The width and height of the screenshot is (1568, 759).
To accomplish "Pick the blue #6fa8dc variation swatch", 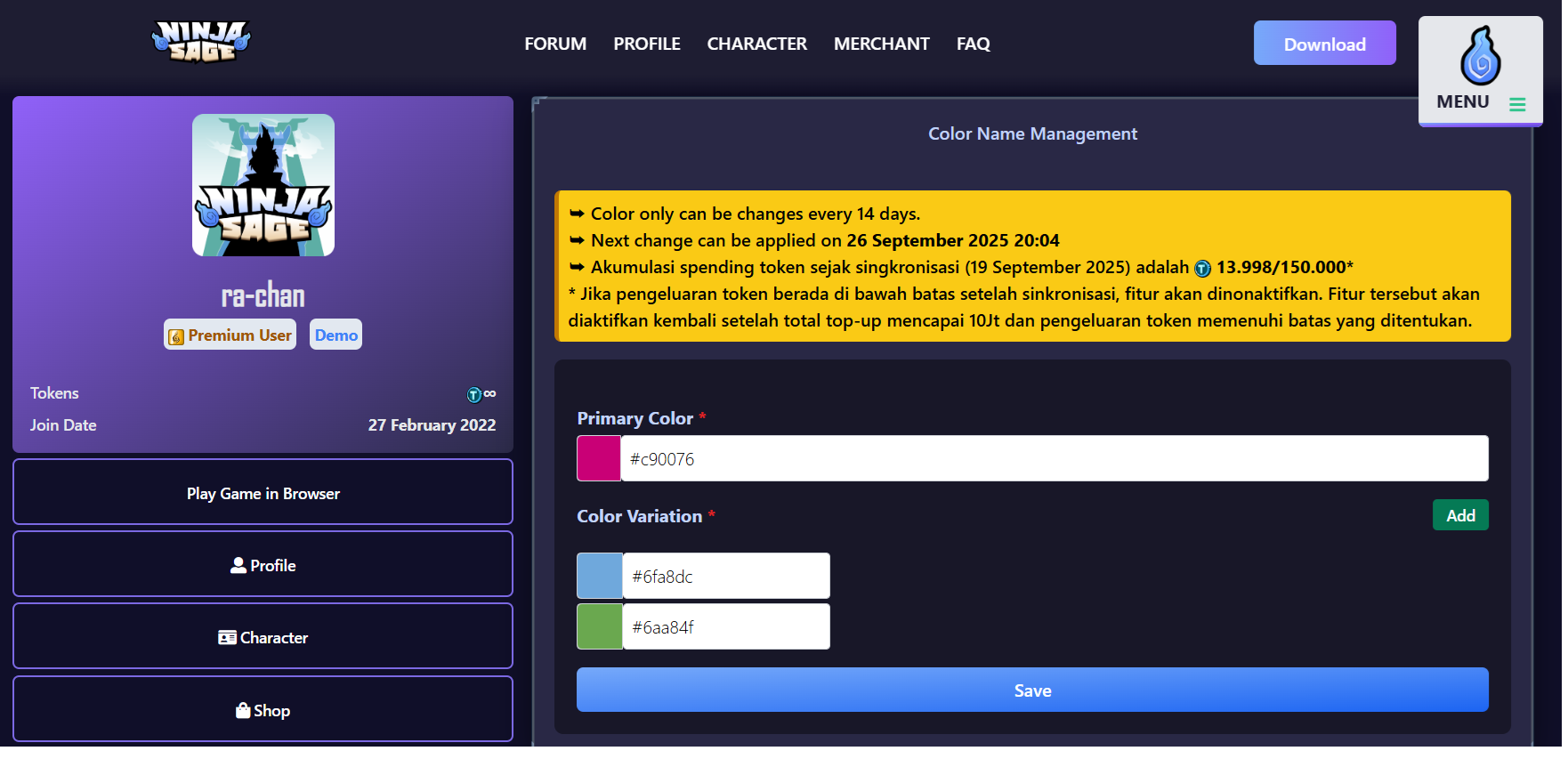I will point(600,576).
